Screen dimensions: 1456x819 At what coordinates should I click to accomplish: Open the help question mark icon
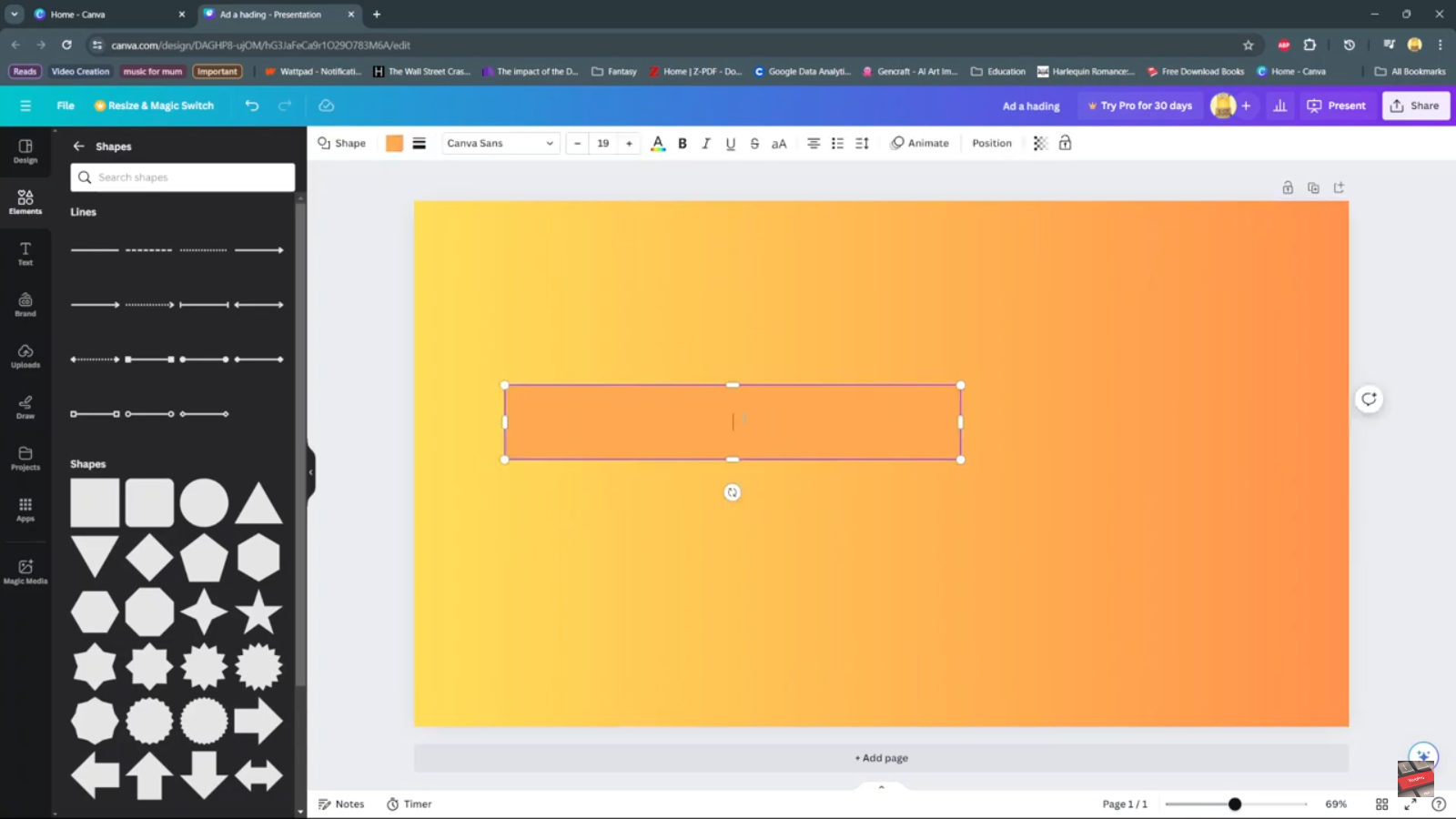point(1439,804)
